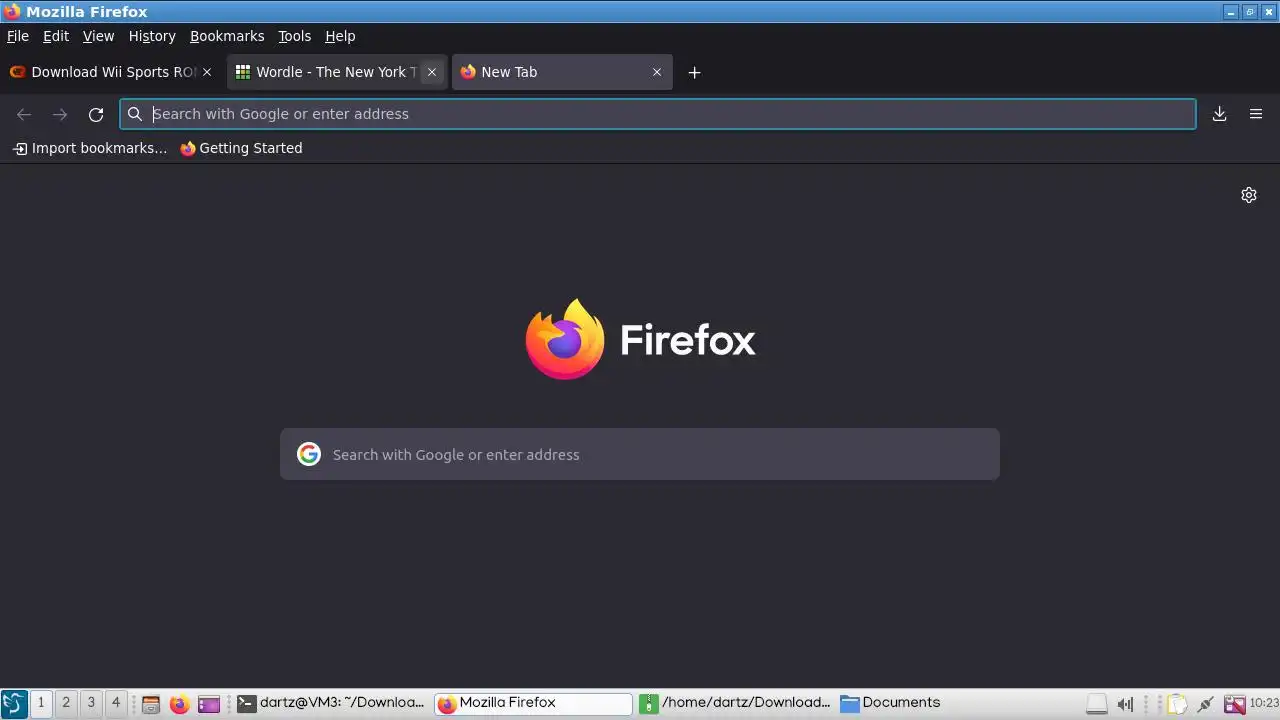Click the magnifier icon in address bar
This screenshot has height=720, width=1280.
tap(135, 114)
